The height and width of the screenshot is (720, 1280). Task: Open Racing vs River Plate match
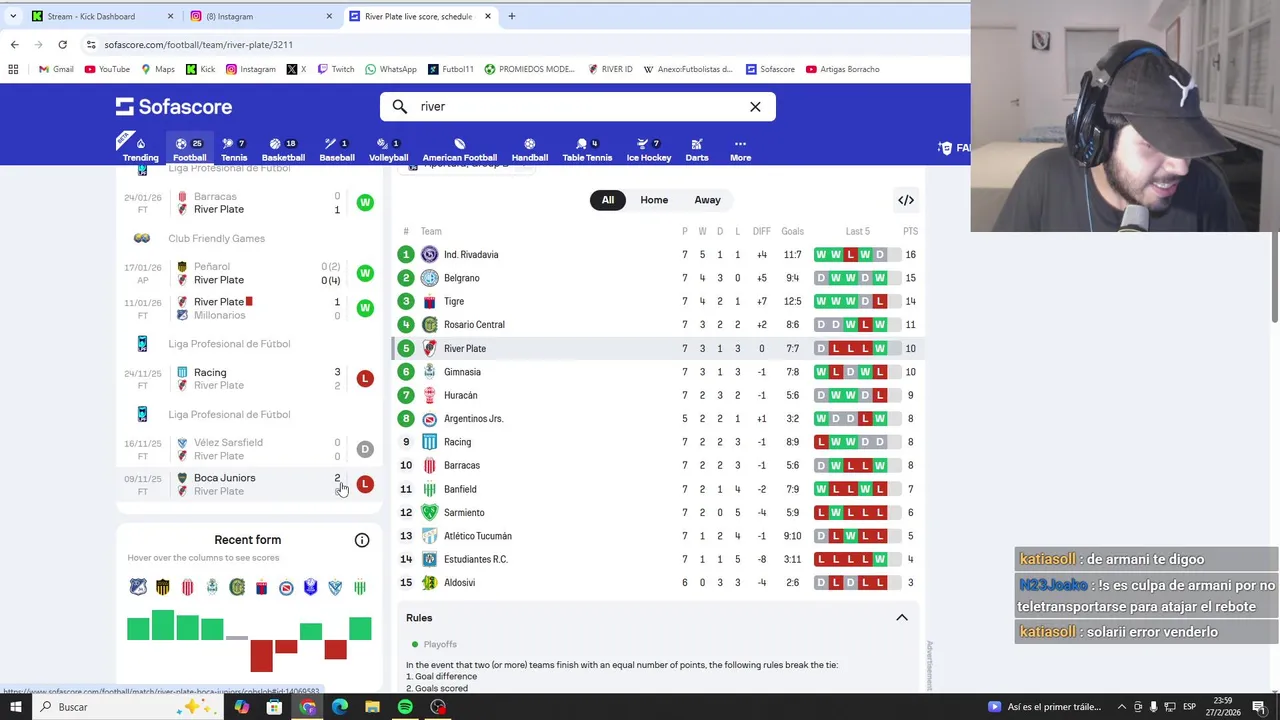(248, 379)
